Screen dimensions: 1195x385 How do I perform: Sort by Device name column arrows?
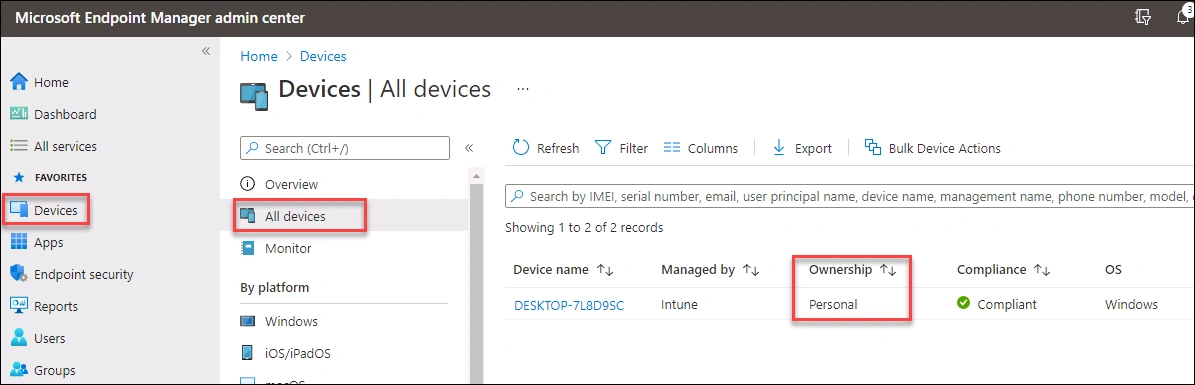(x=605, y=270)
